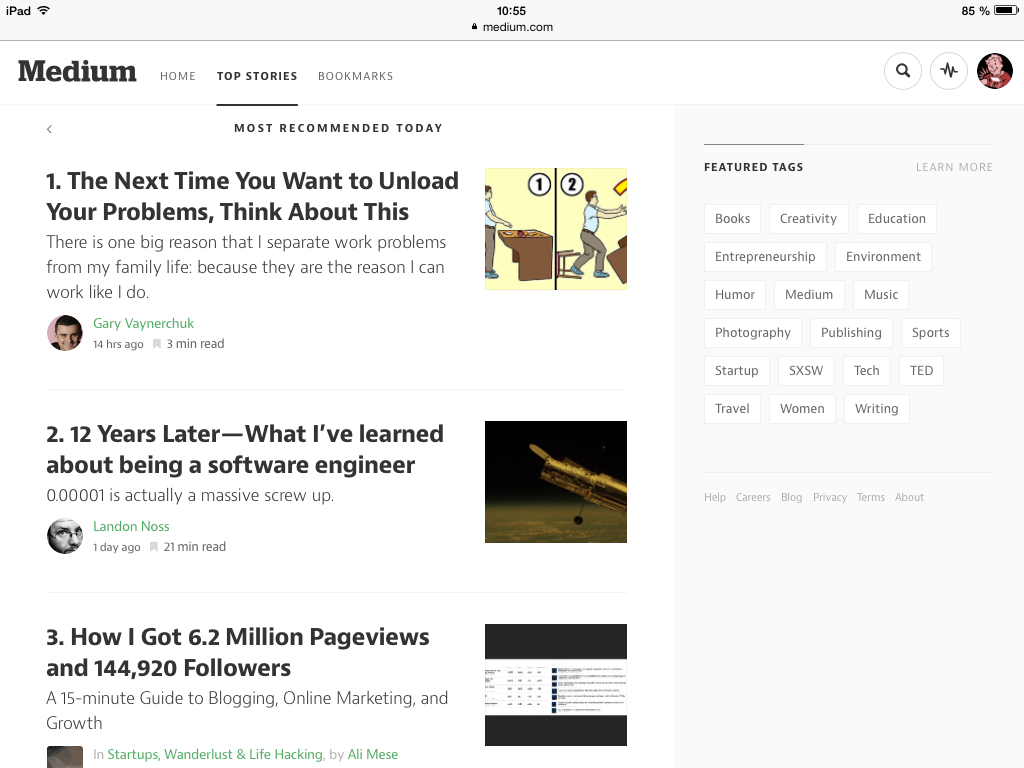Open the user profile avatar menu
Screen dimensions: 1024x768
(x=995, y=71)
